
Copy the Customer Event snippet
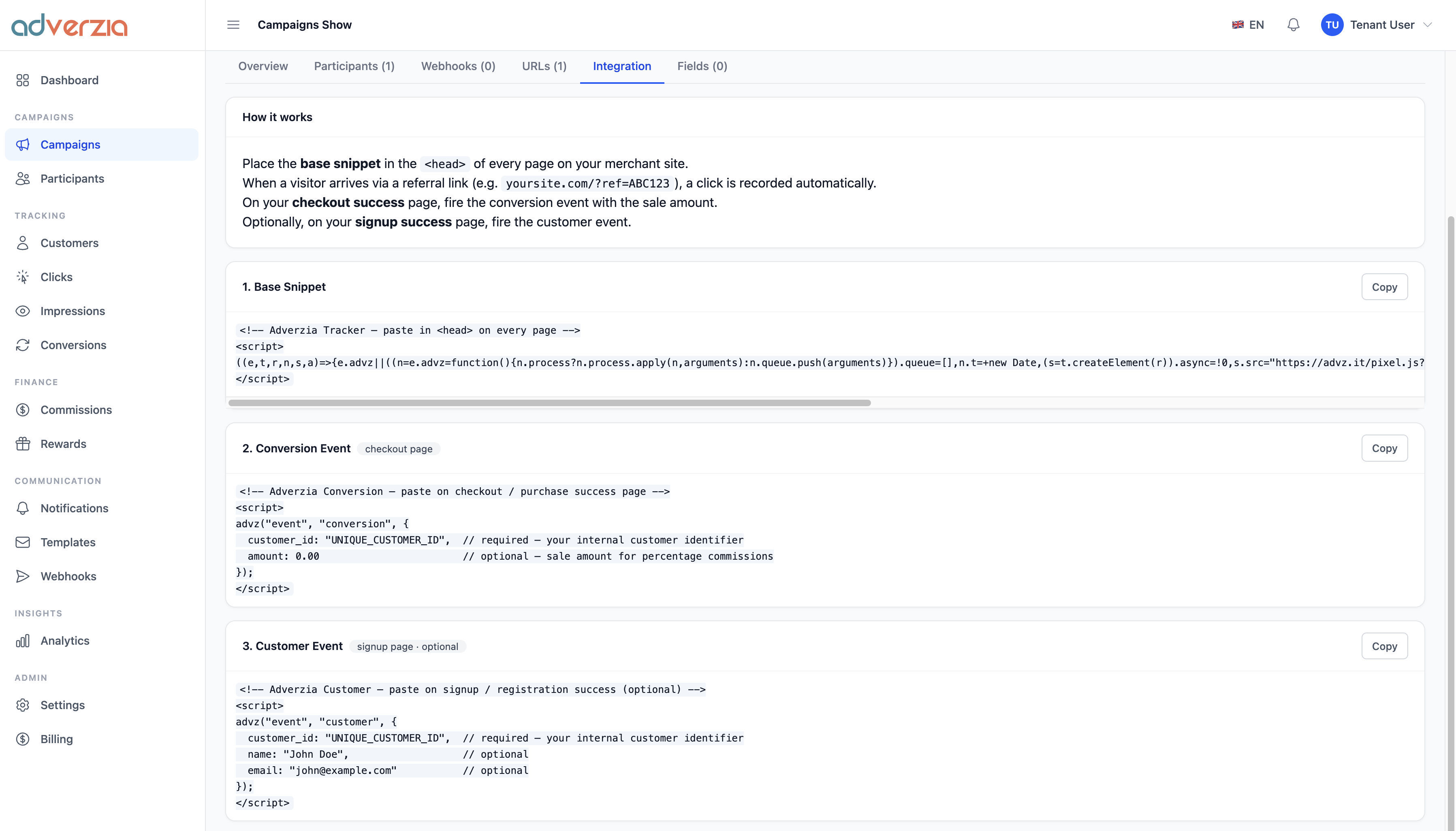point(1384,647)
